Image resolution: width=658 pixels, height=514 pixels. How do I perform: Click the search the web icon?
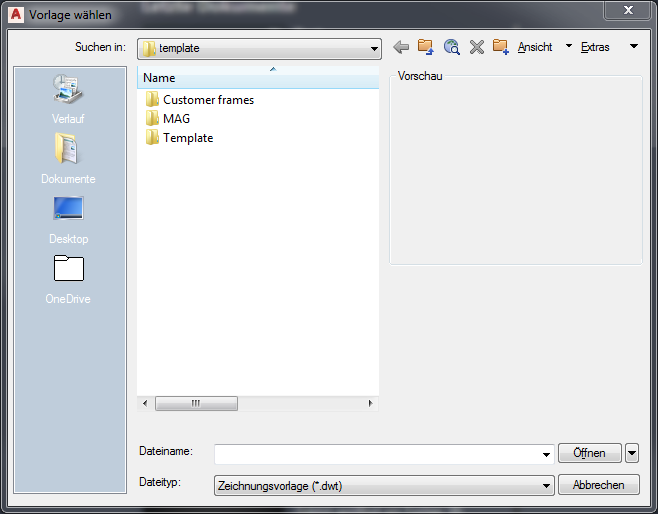[x=451, y=47]
